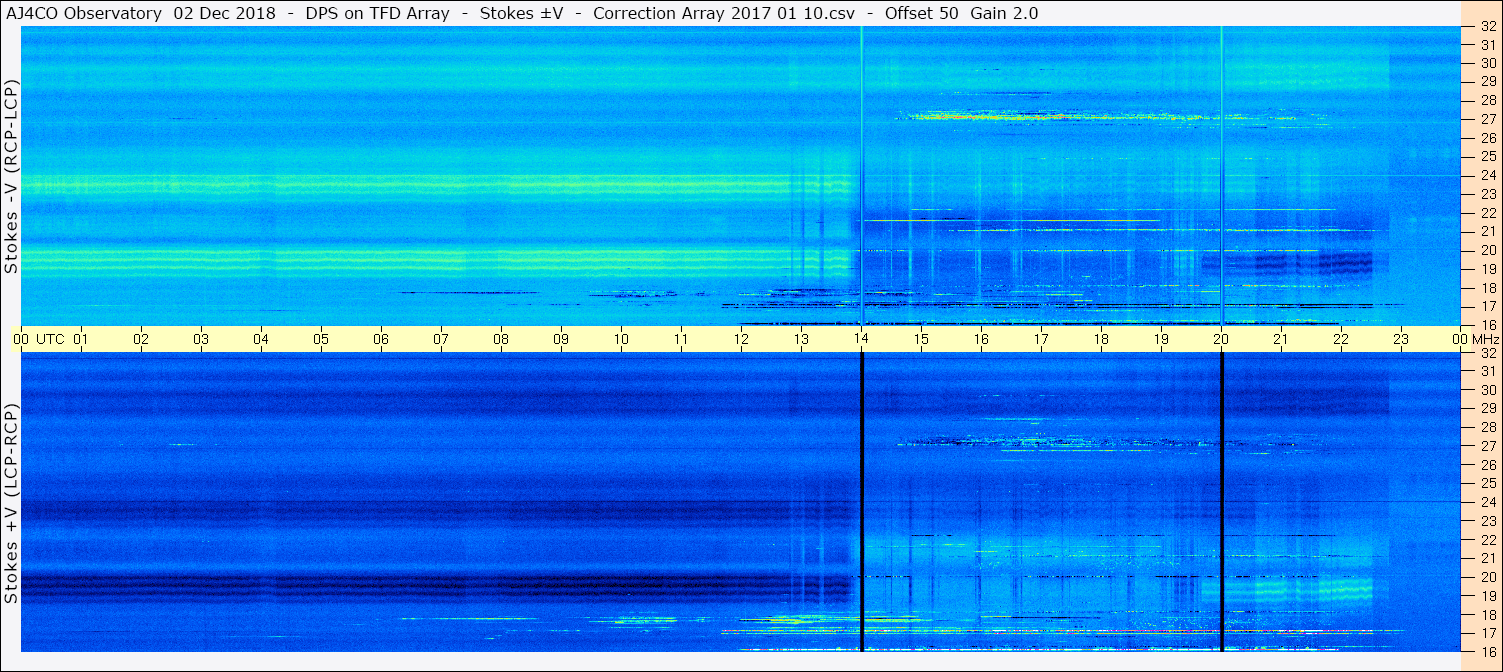
Task: Select the 18 frequency label of lower panel
Action: [1488, 615]
